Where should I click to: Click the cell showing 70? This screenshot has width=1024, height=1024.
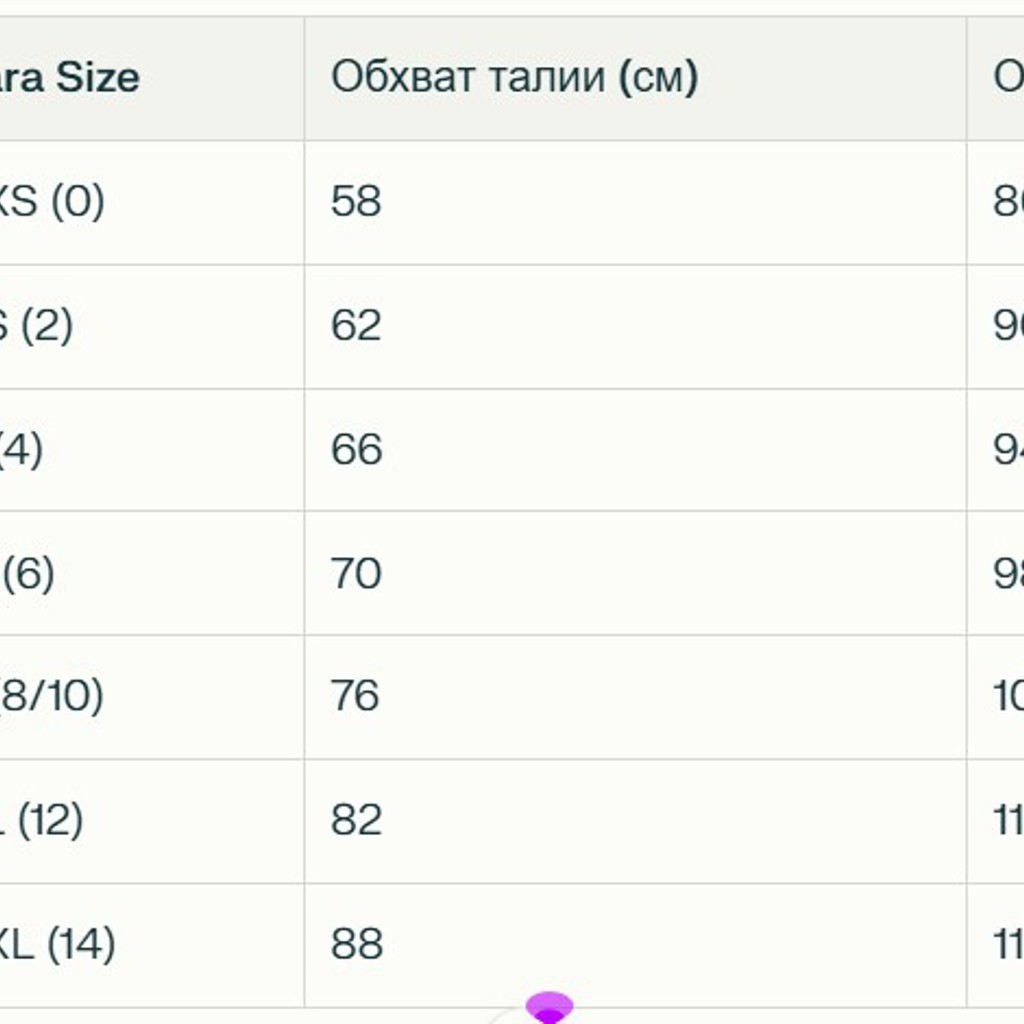635,573
